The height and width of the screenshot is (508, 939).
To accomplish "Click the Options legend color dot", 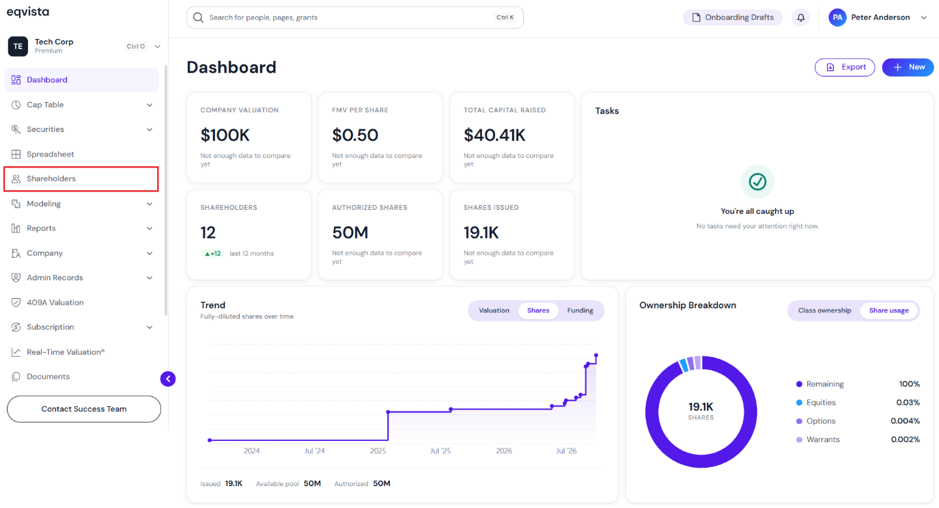I will pos(799,421).
